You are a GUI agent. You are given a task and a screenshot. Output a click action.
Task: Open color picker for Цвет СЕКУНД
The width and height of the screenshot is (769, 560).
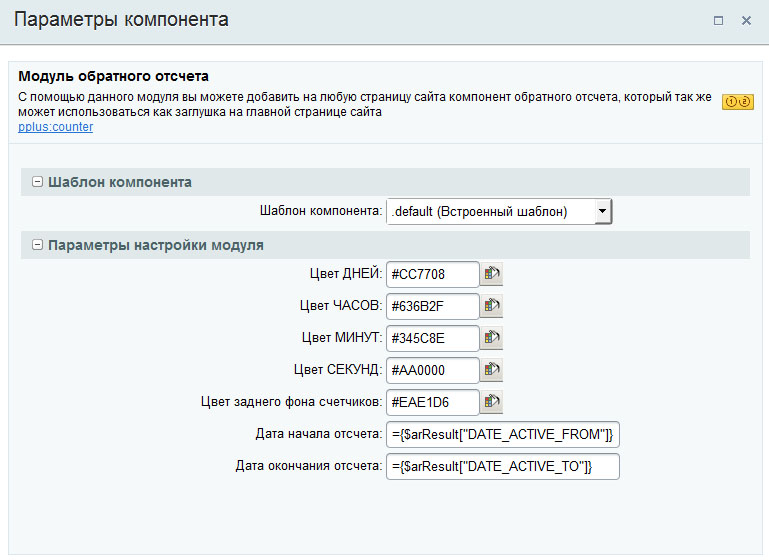tap(491, 370)
